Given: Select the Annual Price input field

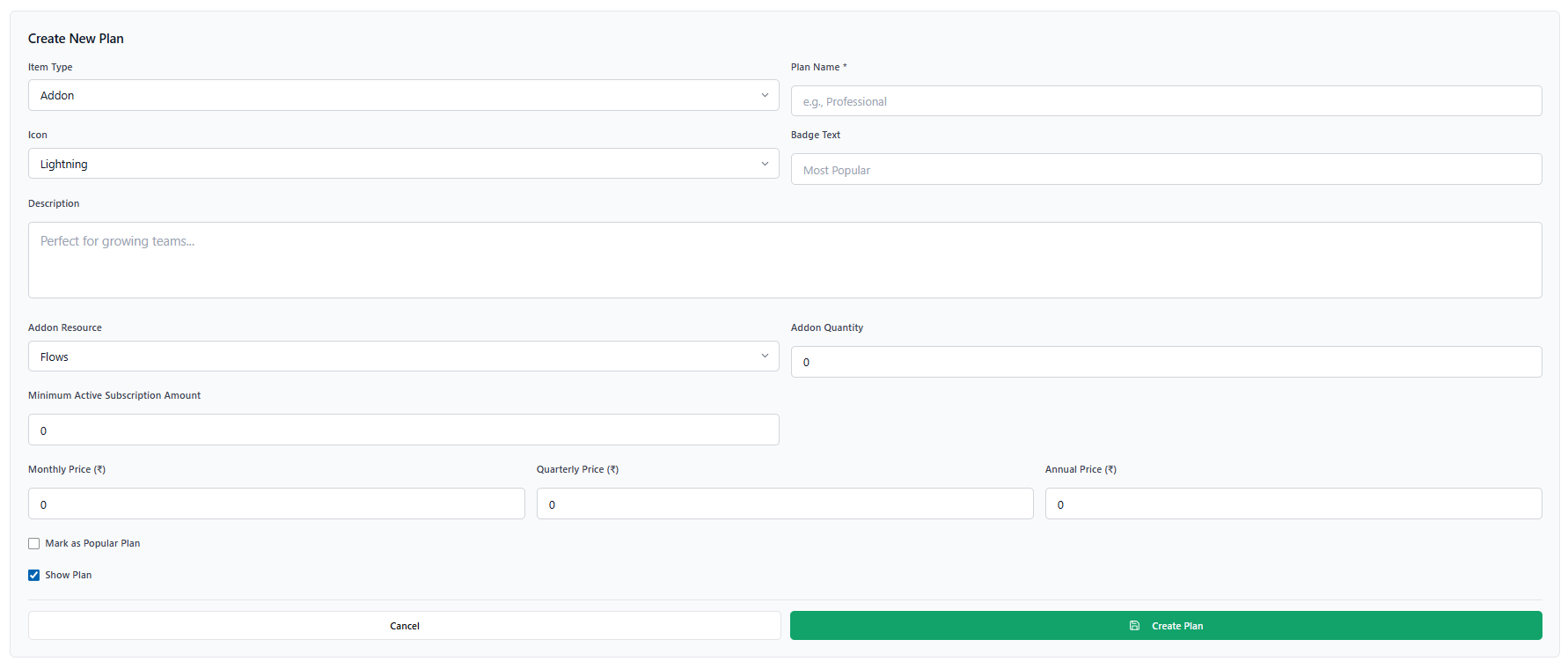Looking at the screenshot, I should [1293, 504].
